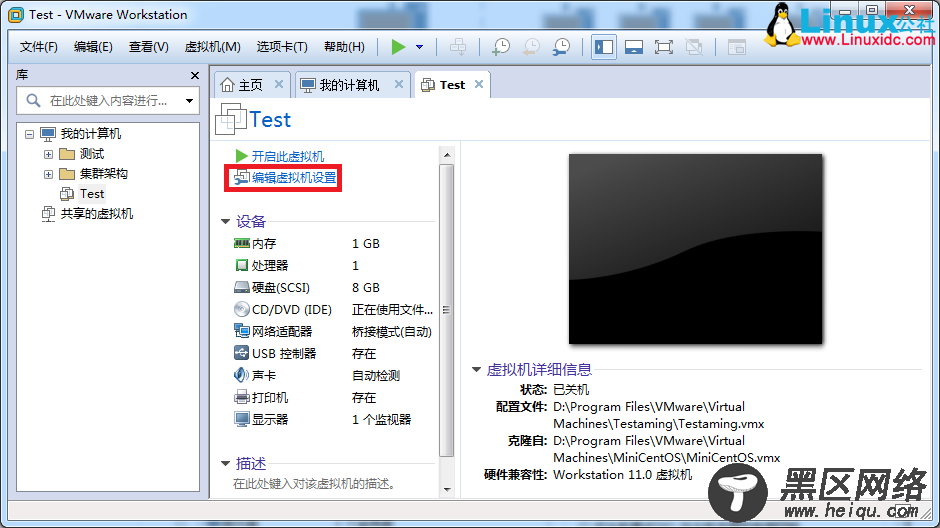
Task: Collapse the 设备 section
Action: click(x=225, y=222)
